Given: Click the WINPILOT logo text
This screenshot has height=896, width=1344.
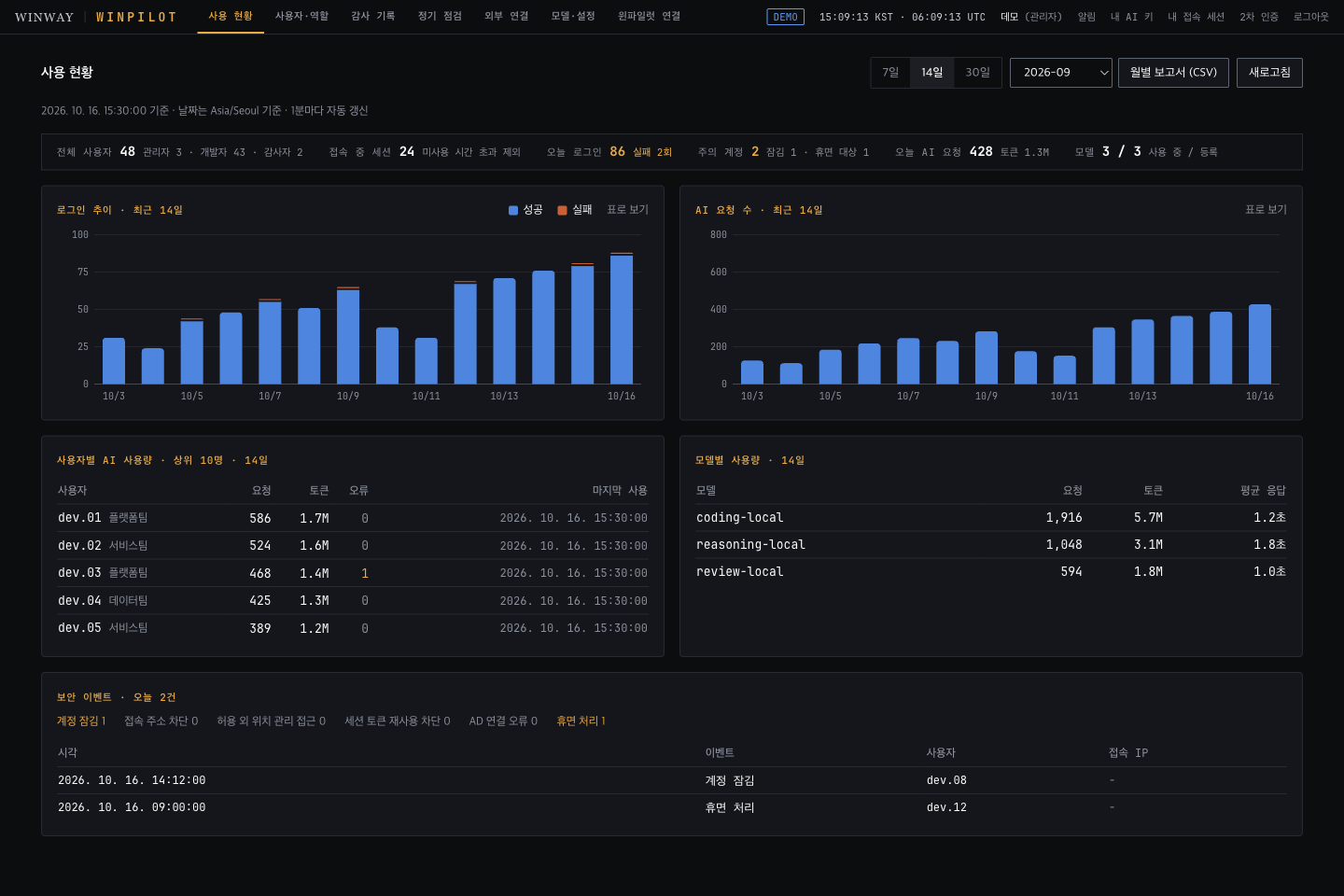Looking at the screenshot, I should [x=136, y=18].
